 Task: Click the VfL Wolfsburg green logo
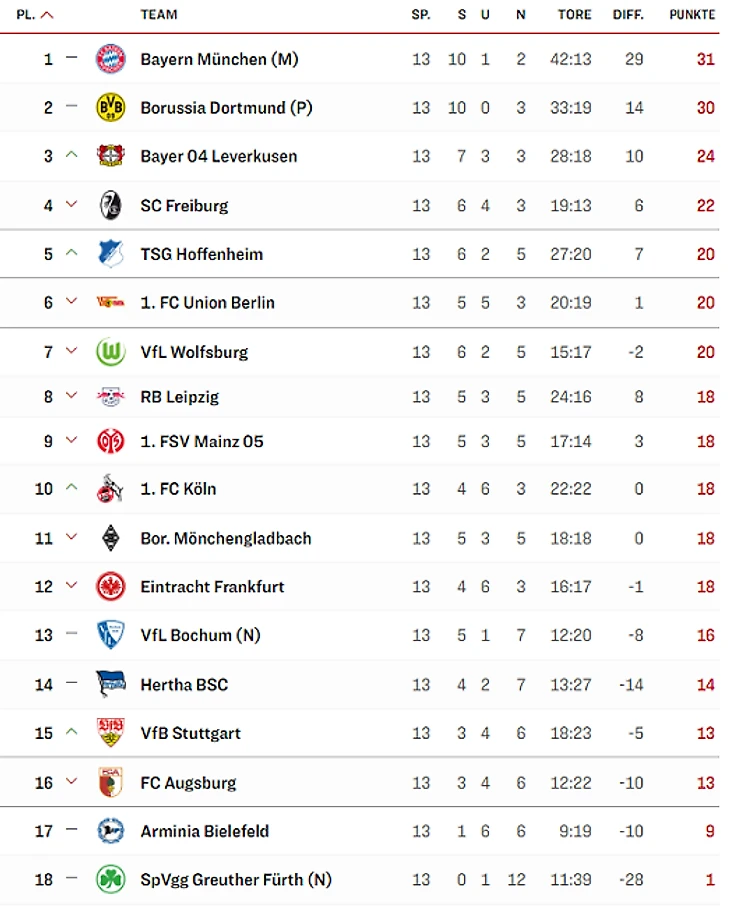[x=110, y=352]
